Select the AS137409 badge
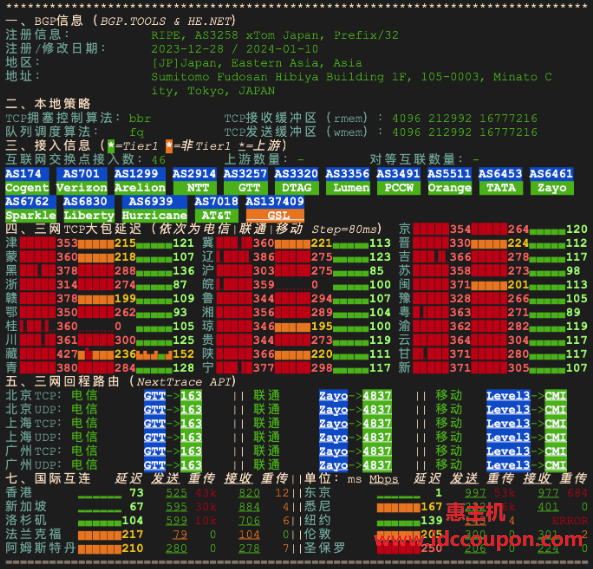 click(x=275, y=202)
